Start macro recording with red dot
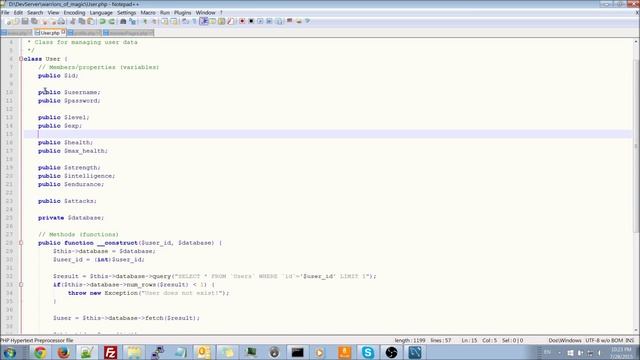Image resolution: width=640 pixels, height=360 pixels. pos(242,21)
